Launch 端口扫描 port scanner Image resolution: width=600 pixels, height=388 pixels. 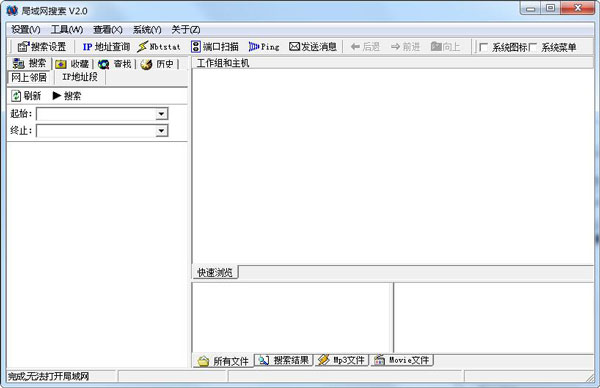tap(215, 47)
